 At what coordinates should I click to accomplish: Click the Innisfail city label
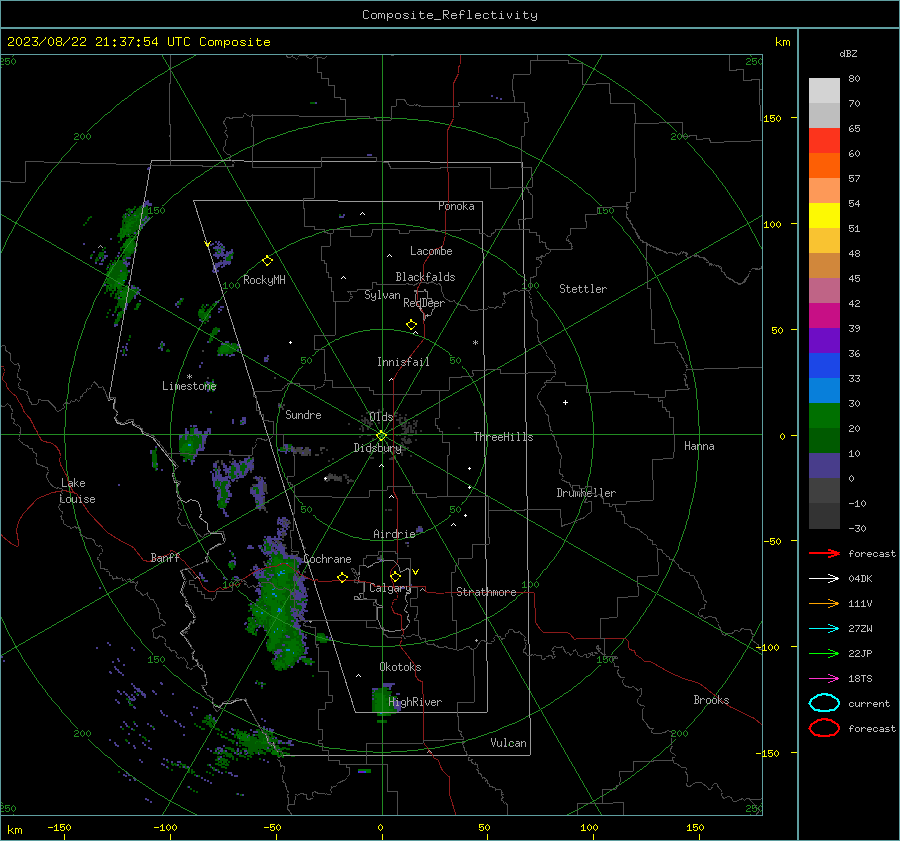click(x=403, y=362)
